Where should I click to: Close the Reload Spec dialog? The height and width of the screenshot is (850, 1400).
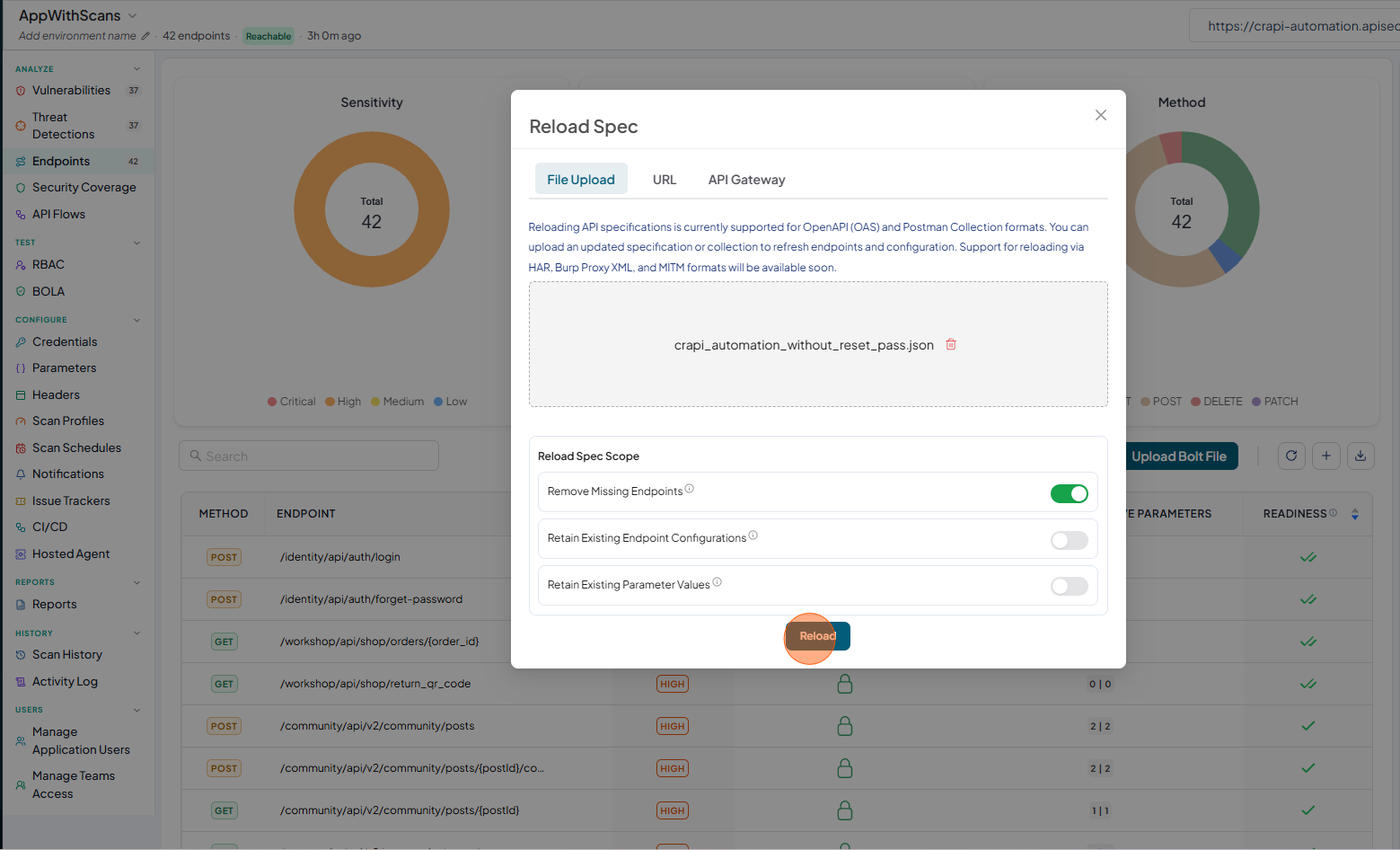click(1100, 115)
